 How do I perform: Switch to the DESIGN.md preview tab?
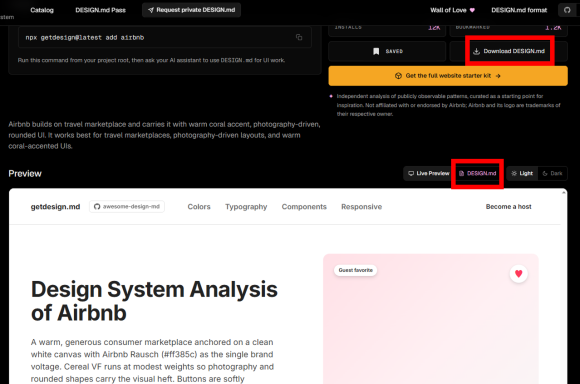point(478,173)
